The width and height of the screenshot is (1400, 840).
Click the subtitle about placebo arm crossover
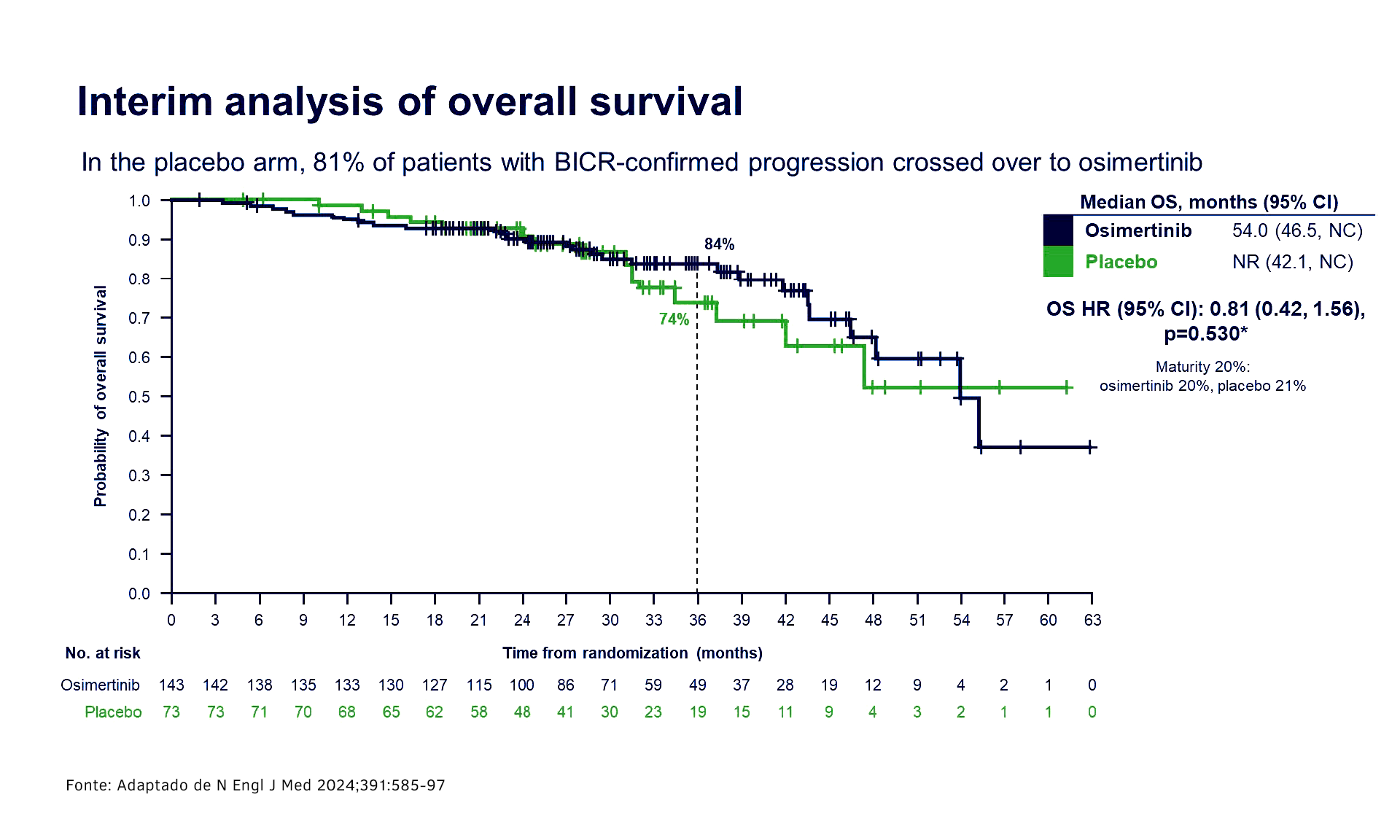642,162
